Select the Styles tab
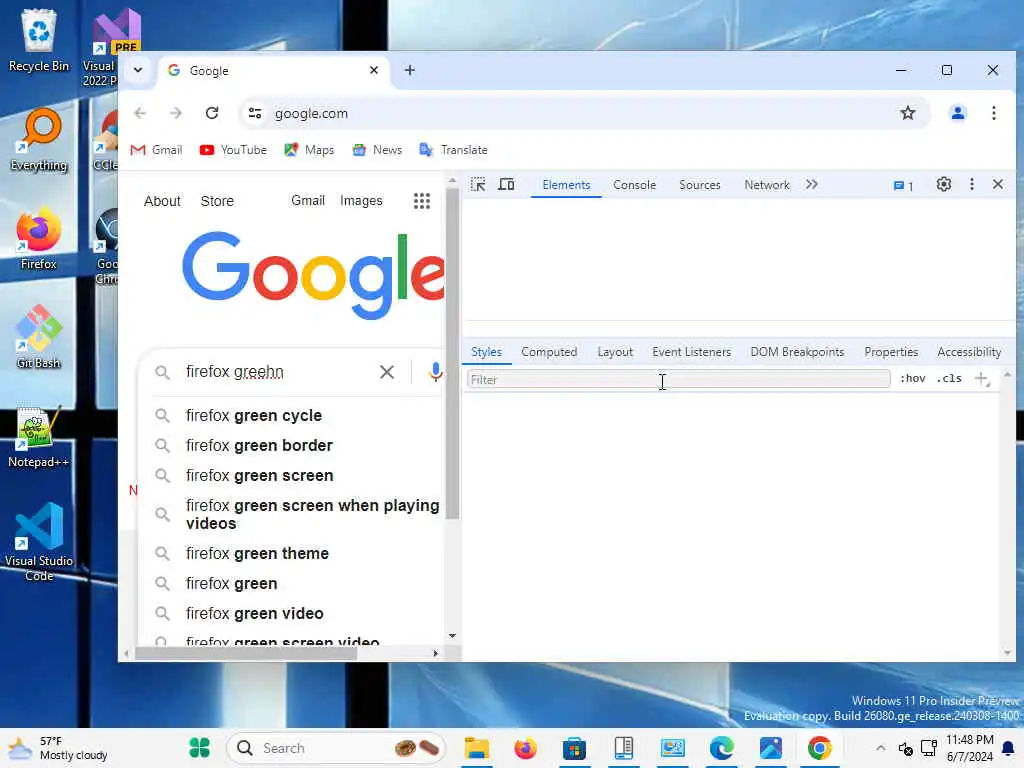The height and width of the screenshot is (768, 1024). click(487, 352)
